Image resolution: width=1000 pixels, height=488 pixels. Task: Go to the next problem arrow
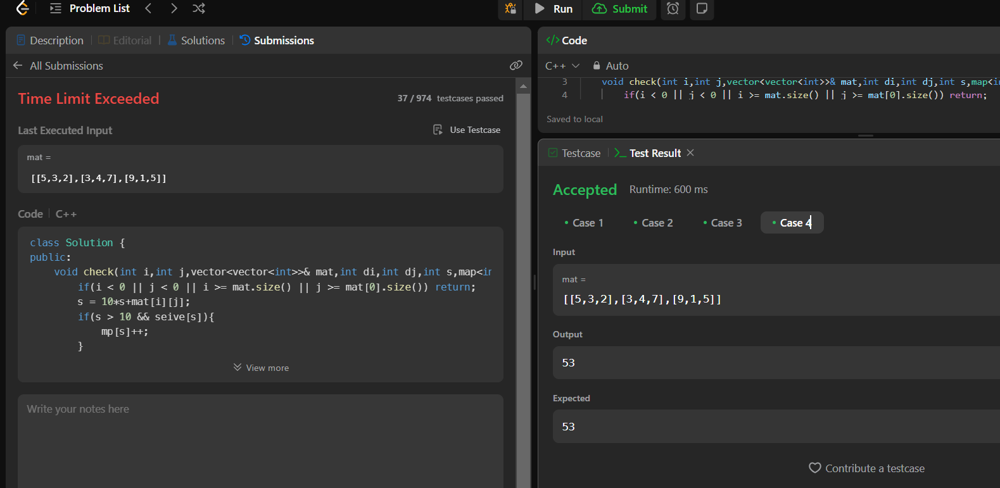tap(174, 9)
